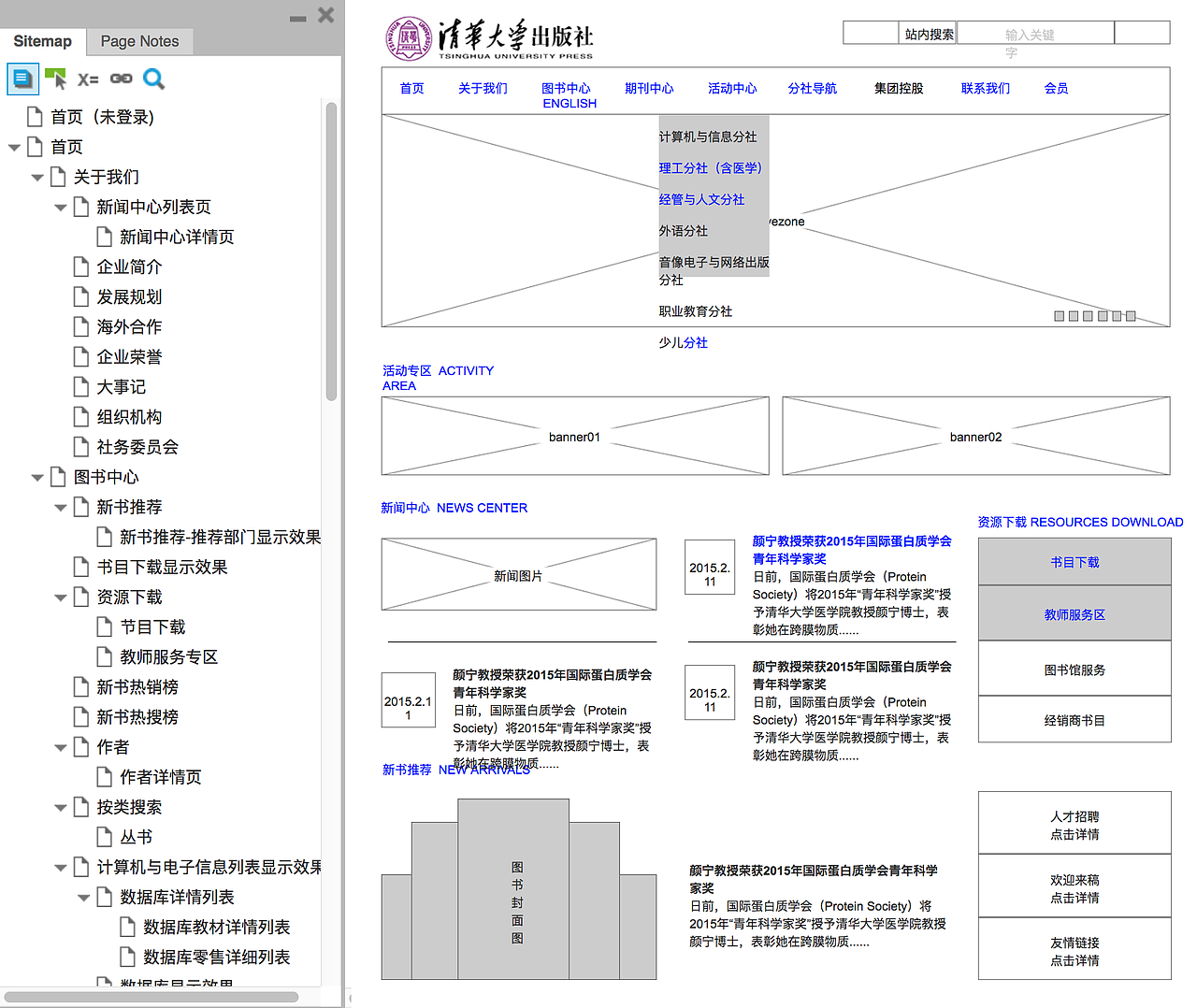Click the page icon beside 丛书

(105, 837)
